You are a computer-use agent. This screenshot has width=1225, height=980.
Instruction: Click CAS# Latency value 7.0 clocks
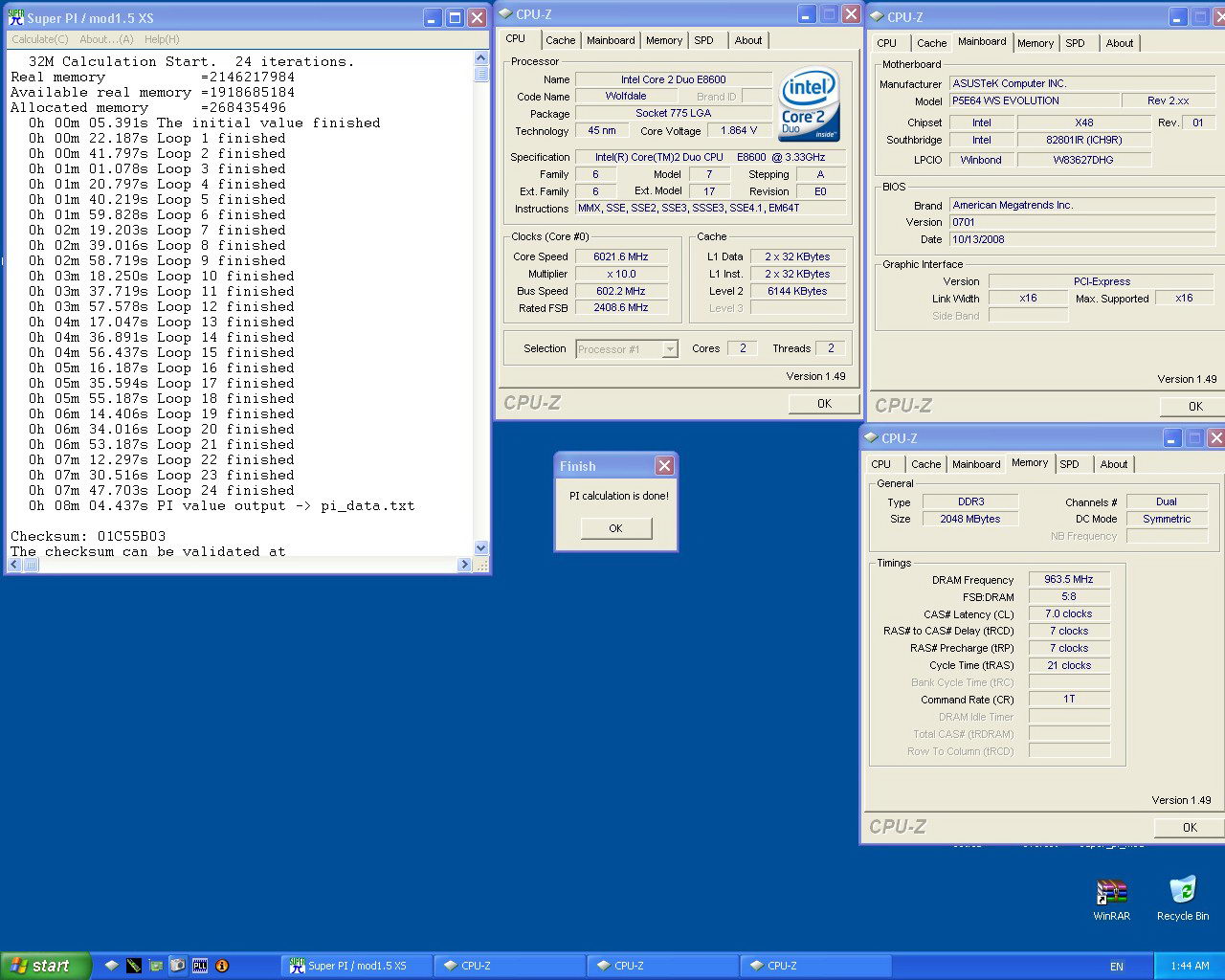click(1069, 613)
